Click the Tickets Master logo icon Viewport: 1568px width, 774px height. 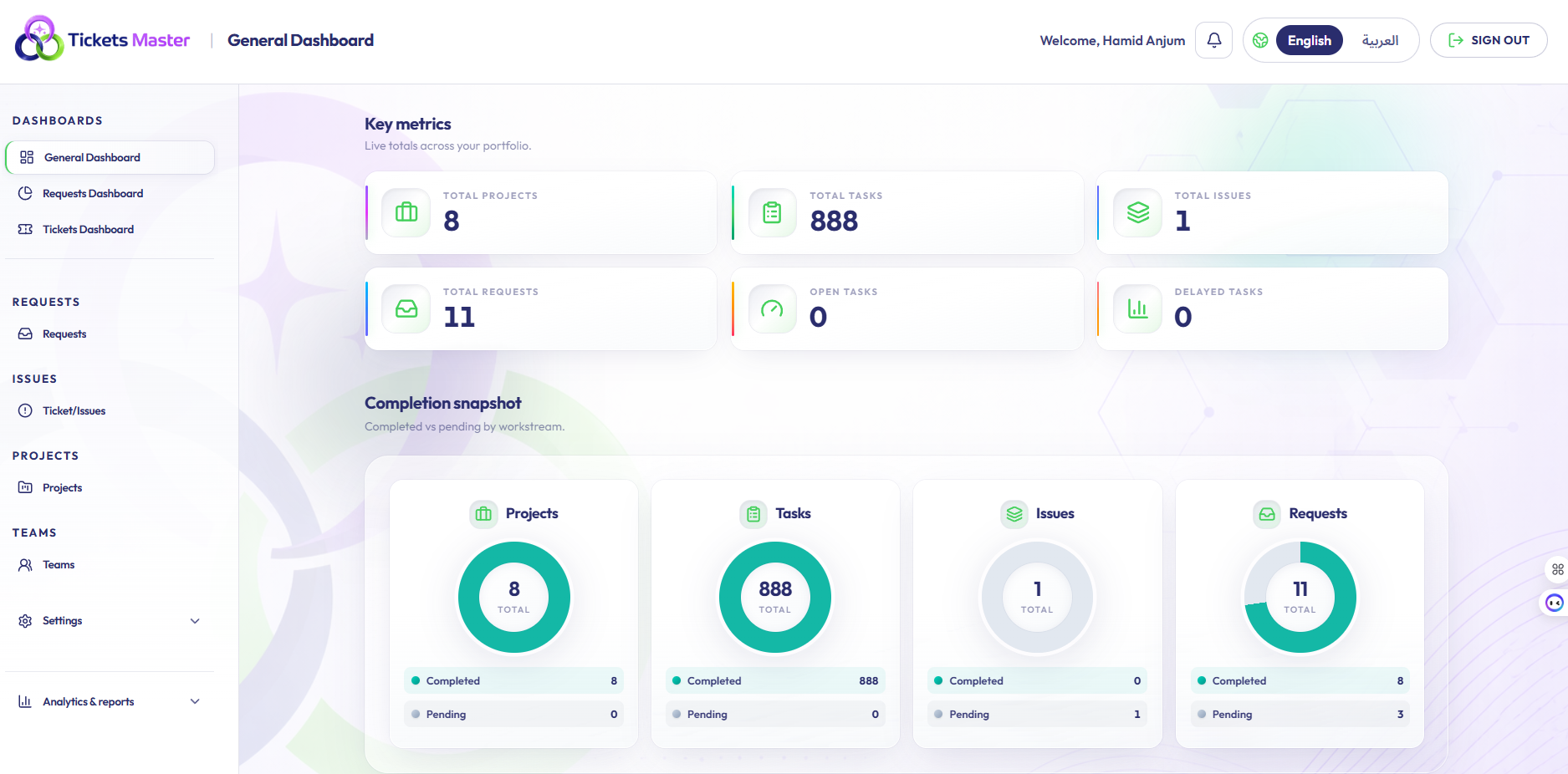tap(38, 38)
